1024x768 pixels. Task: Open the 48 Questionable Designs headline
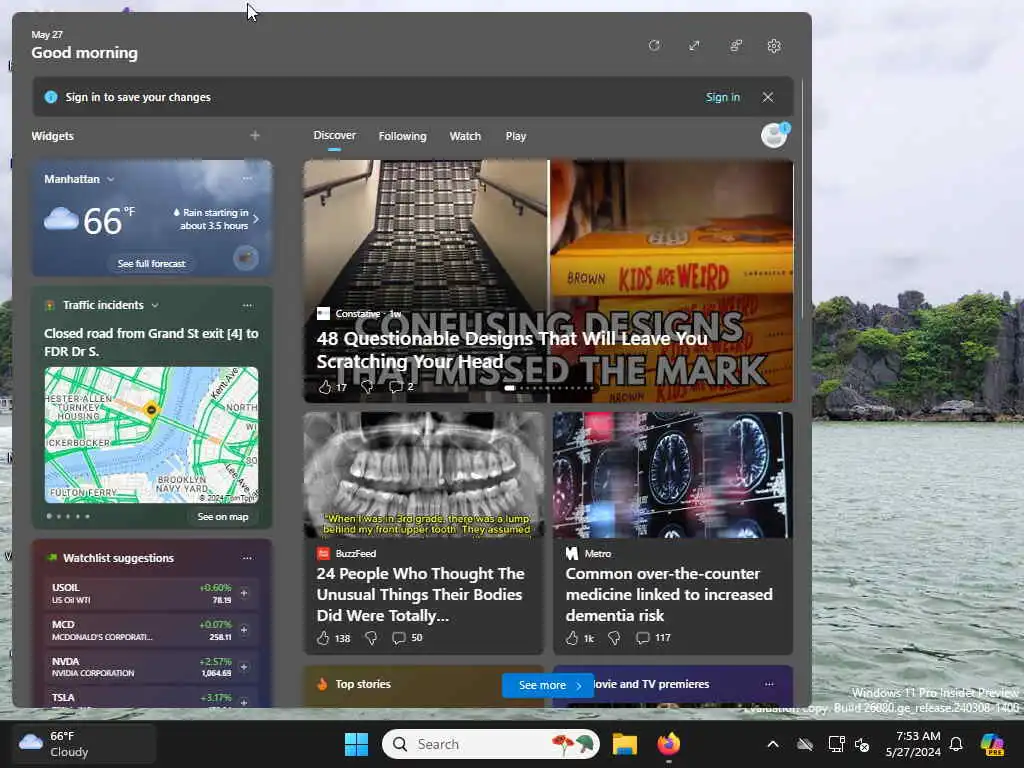(x=512, y=350)
